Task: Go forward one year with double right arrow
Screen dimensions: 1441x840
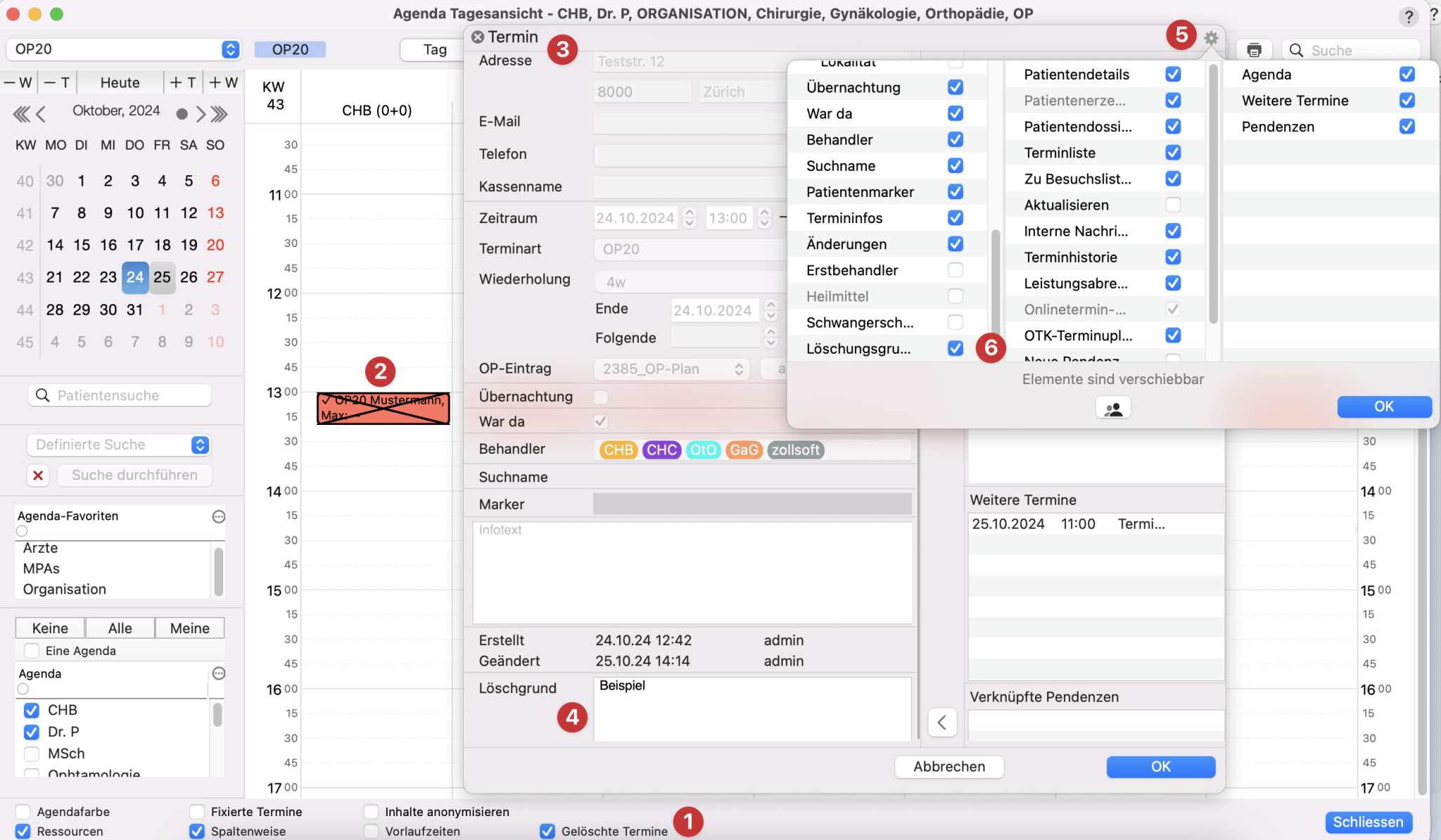Action: click(220, 113)
